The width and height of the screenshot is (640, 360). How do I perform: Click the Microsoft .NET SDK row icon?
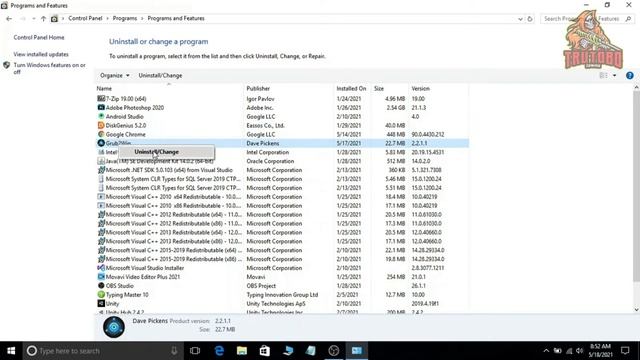[x=101, y=170]
